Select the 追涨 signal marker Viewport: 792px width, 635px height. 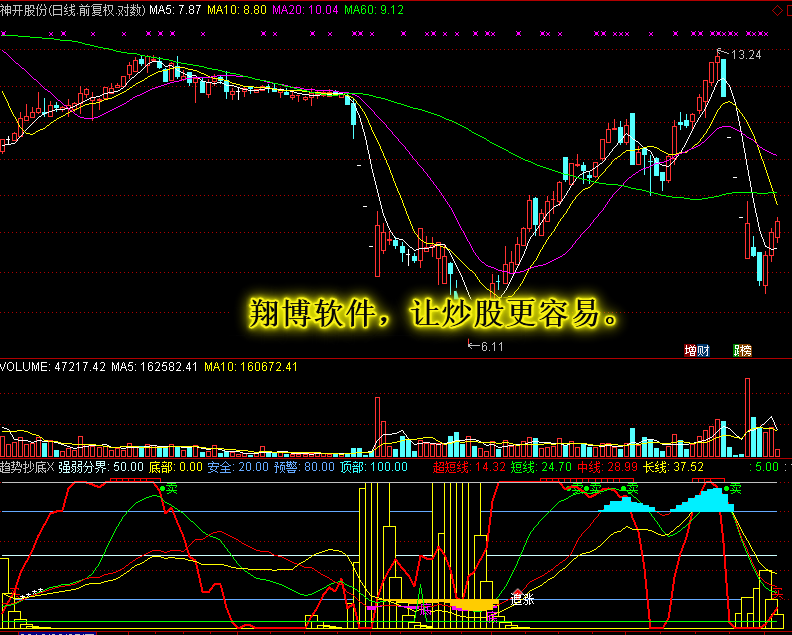[522, 599]
